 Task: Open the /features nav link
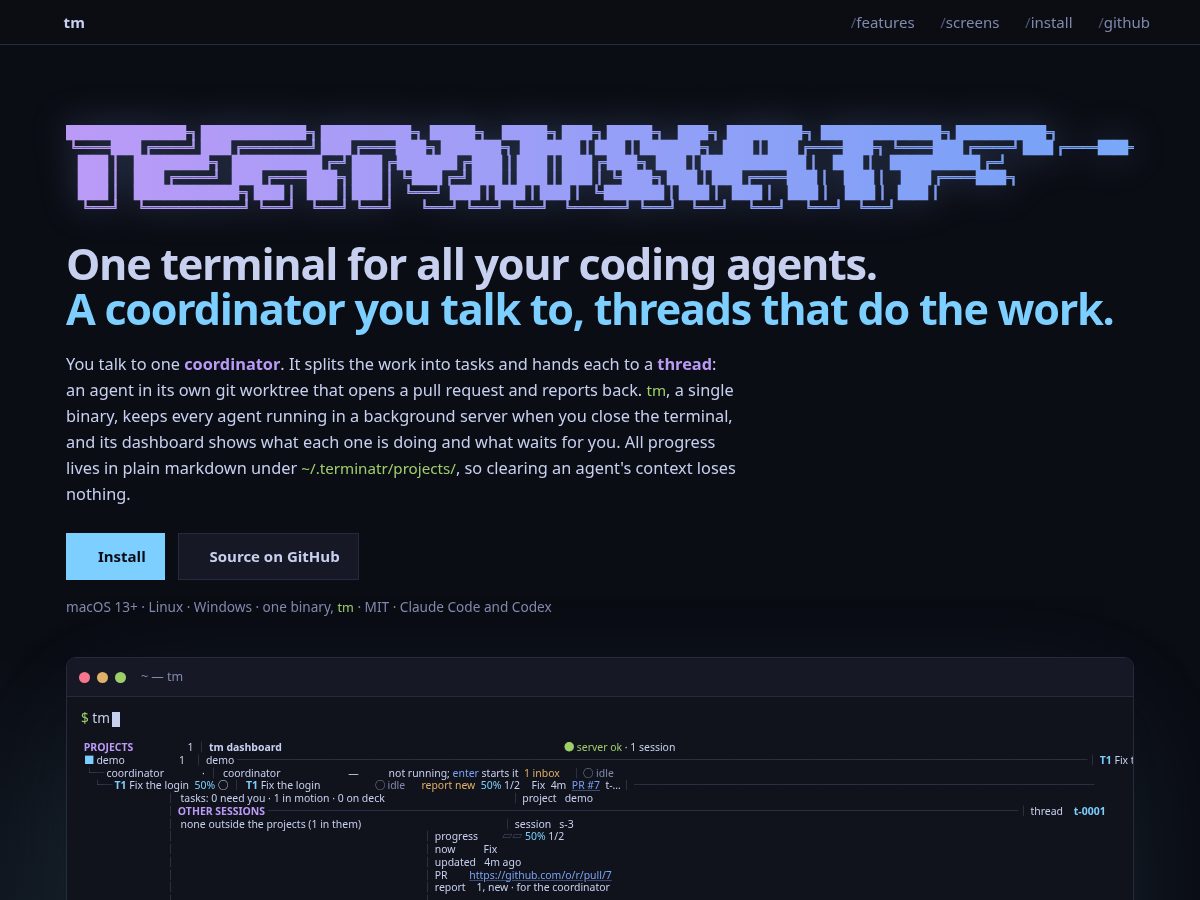[882, 22]
